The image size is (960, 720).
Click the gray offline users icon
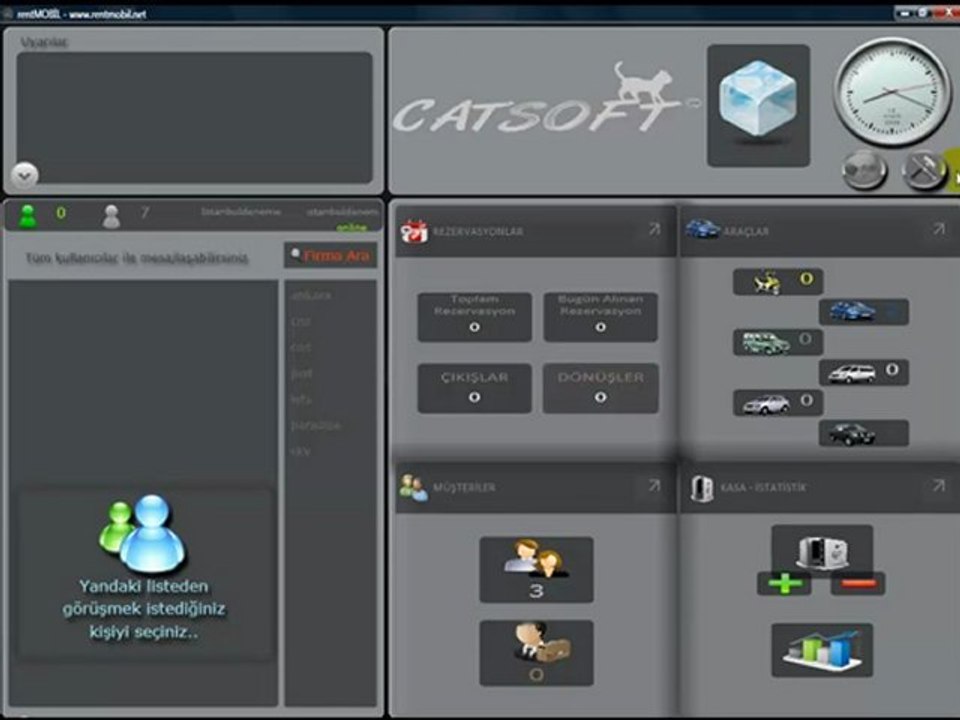pos(111,216)
